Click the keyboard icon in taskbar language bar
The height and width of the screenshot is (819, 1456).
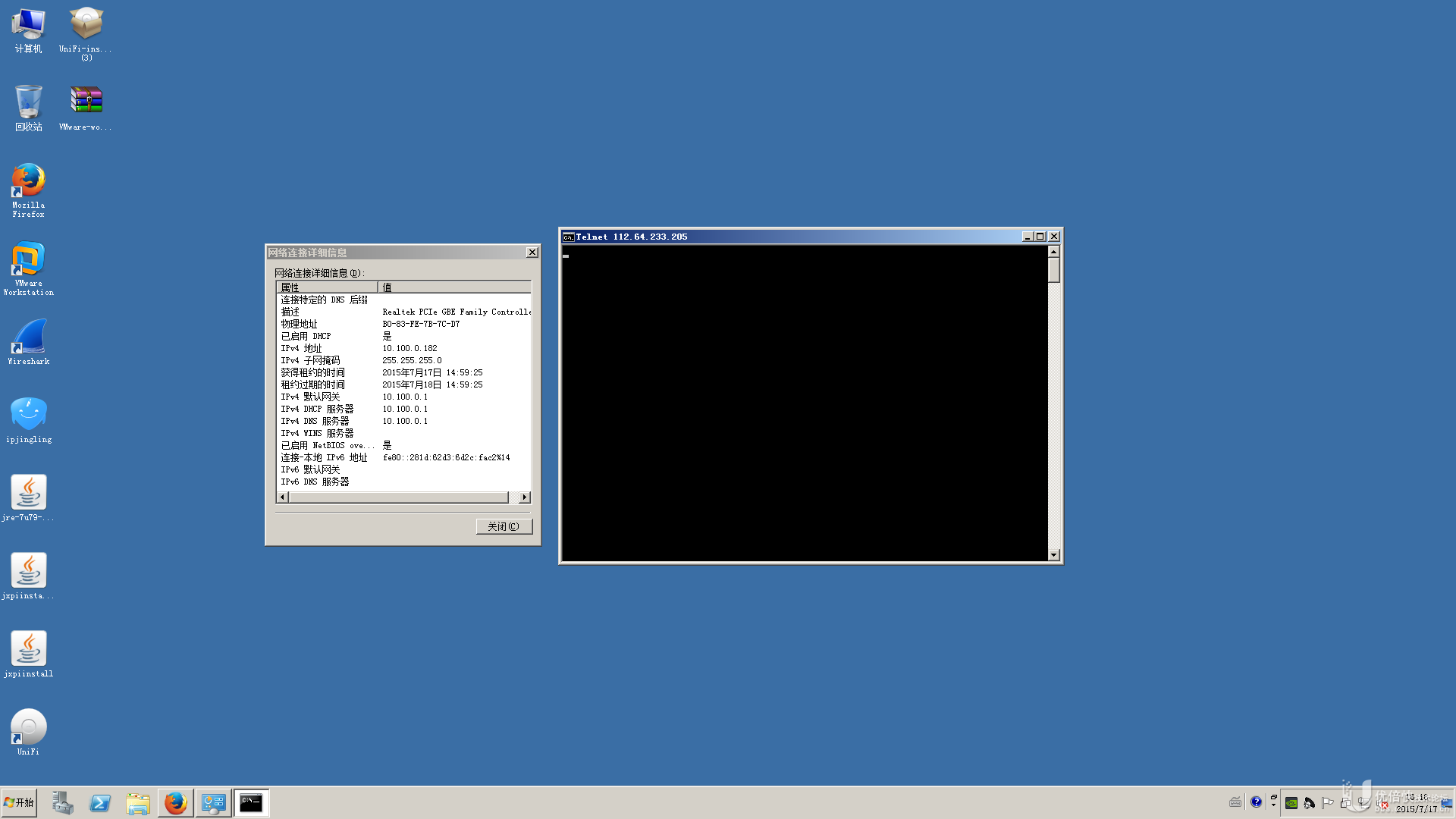1235,802
